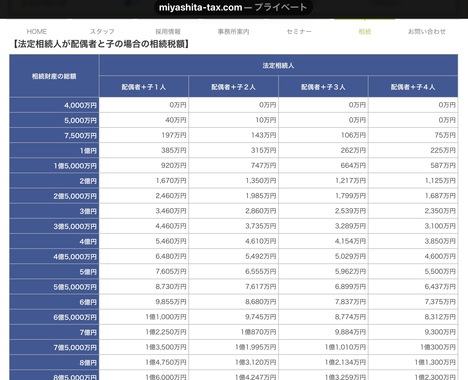Select the 4,000万円 row label
The image size is (468, 380).
(x=54, y=105)
